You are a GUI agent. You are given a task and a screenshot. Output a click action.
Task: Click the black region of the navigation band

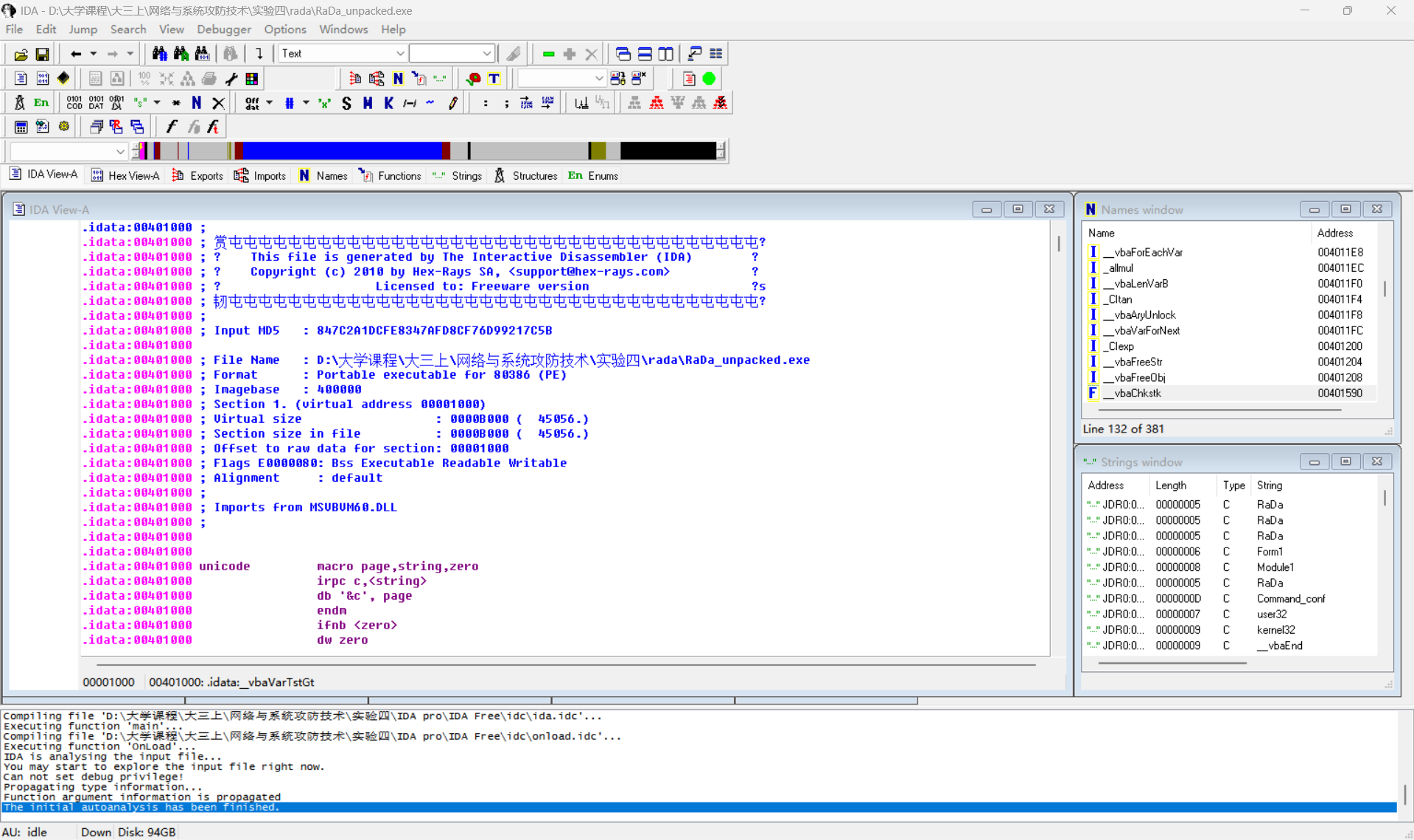click(x=668, y=151)
